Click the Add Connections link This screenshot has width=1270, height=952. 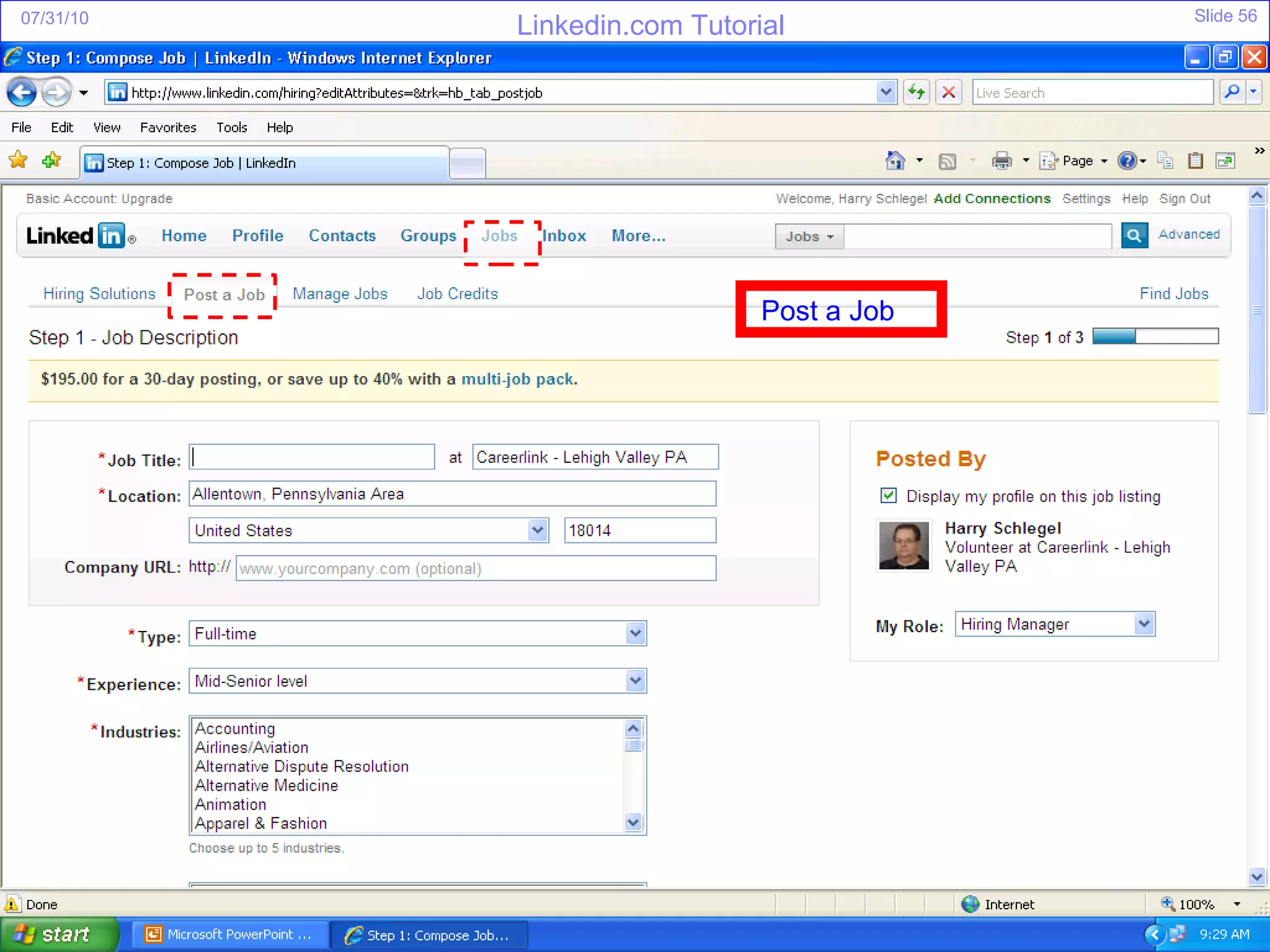pos(992,199)
